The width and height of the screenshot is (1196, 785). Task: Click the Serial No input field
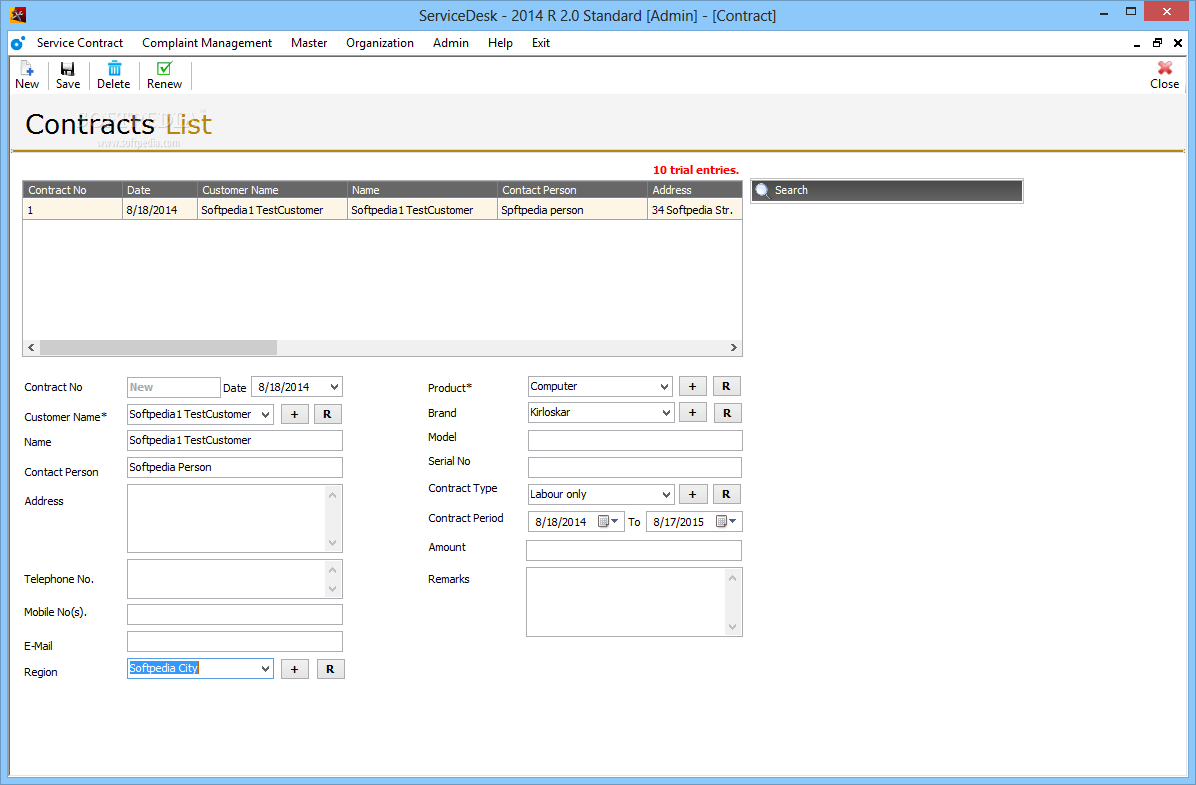635,468
